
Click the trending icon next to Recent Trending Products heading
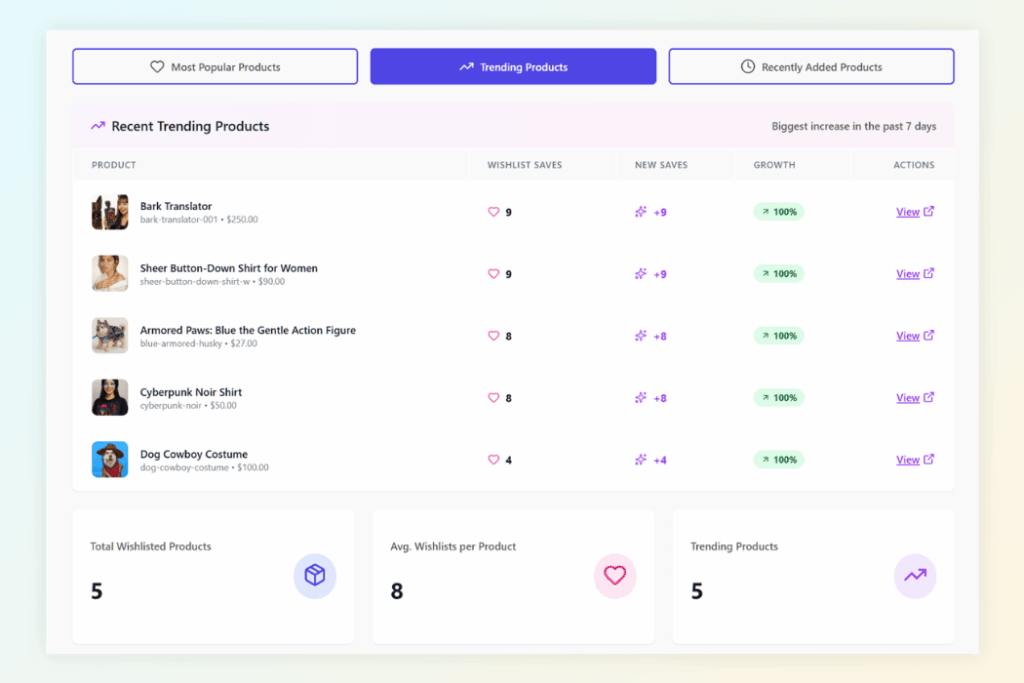pos(97,126)
